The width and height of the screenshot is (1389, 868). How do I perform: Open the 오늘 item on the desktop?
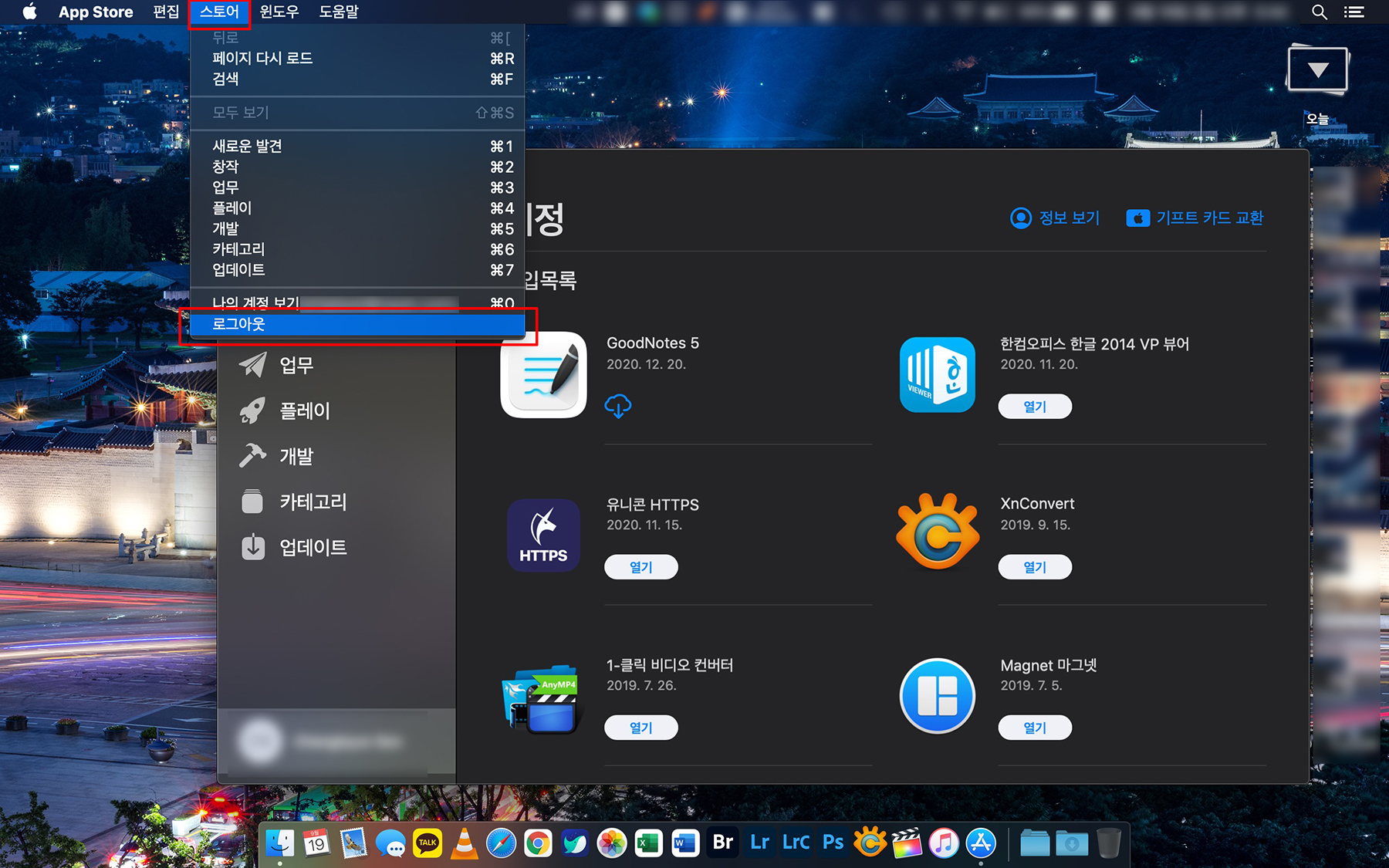point(1318,83)
